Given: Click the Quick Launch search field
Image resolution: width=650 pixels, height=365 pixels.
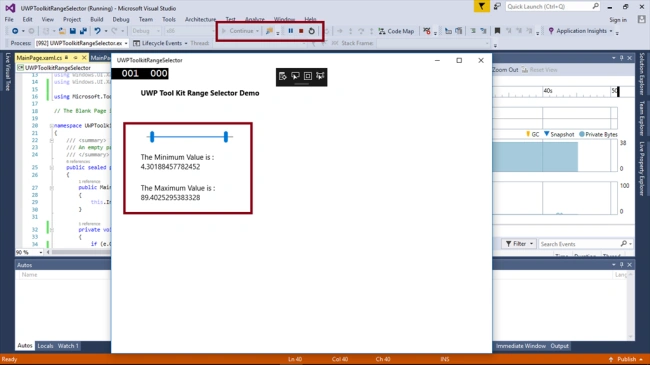Looking at the screenshot, I should [x=553, y=7].
